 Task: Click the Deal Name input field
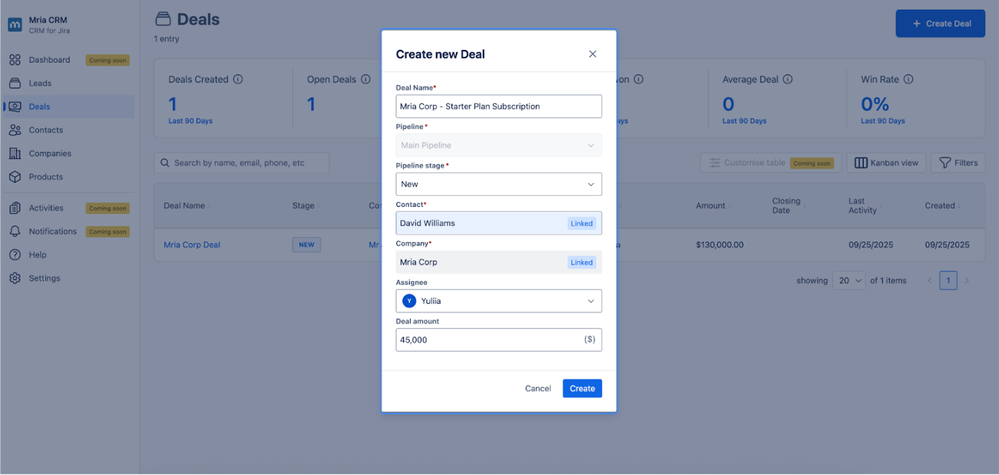click(498, 106)
